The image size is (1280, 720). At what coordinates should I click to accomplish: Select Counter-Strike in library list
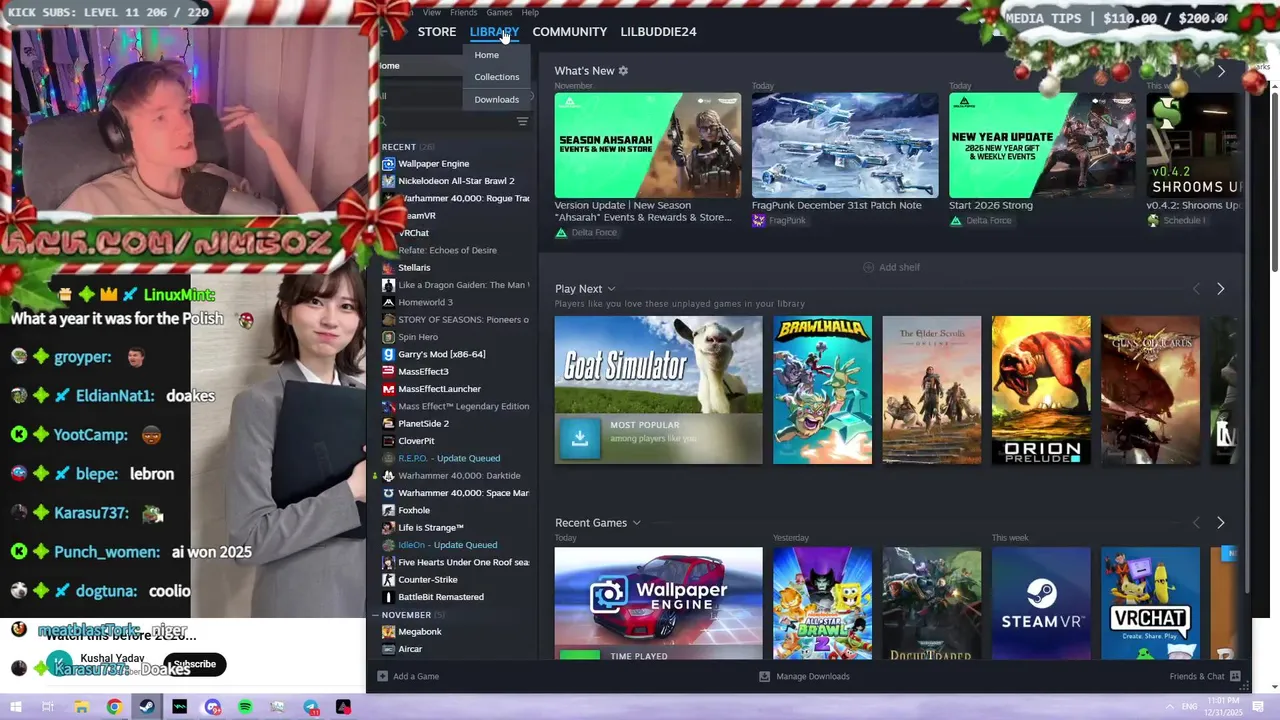[x=428, y=580]
